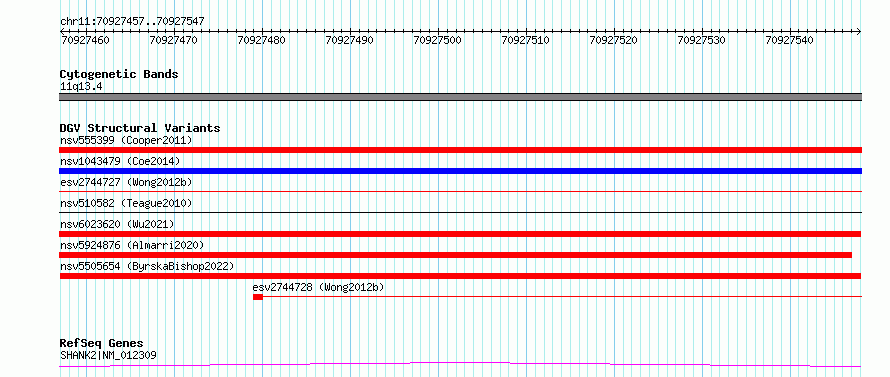
Task: Click the 11q13.4 band label
Action: [81, 87]
